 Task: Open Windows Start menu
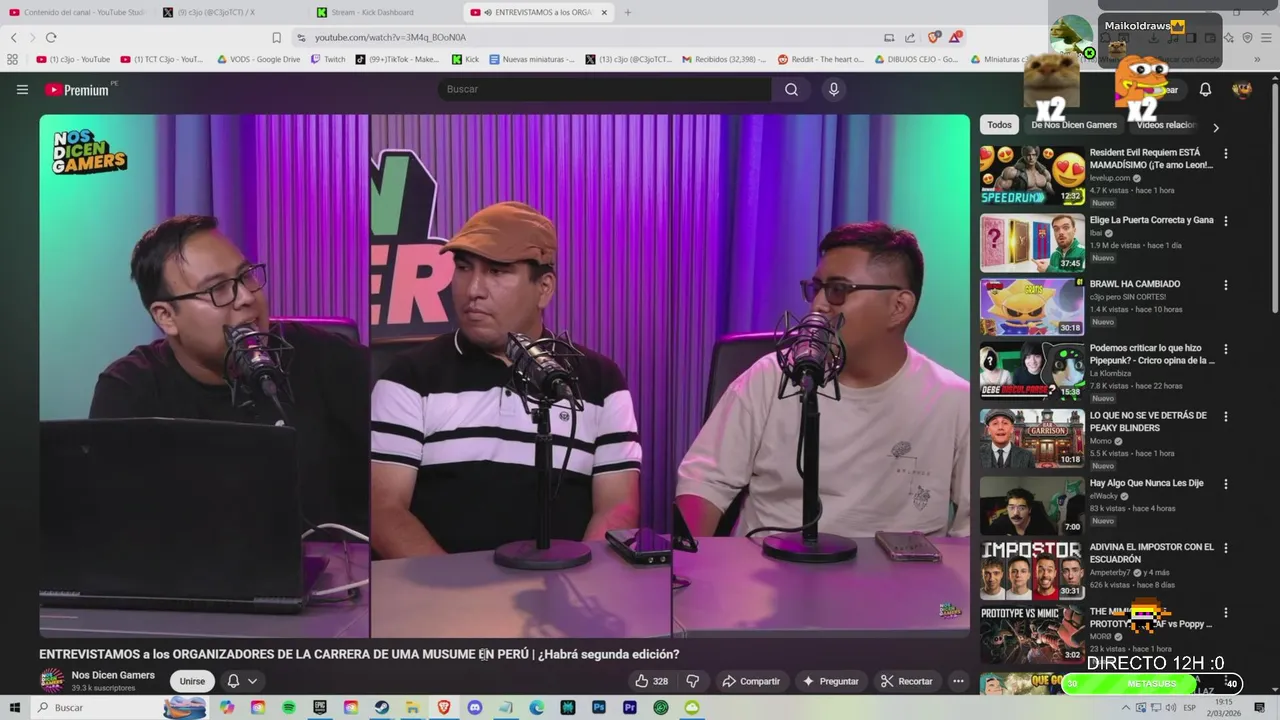(x=15, y=708)
